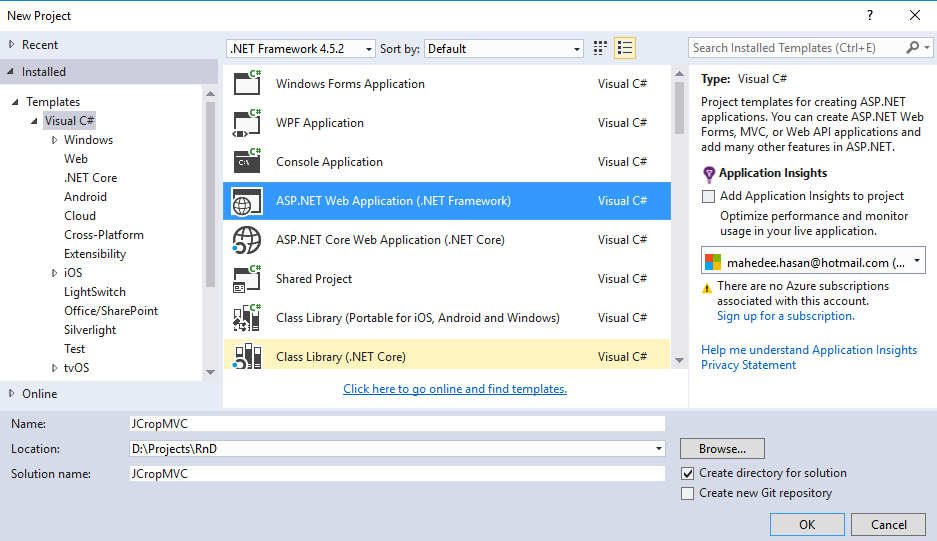The height and width of the screenshot is (541, 937).
Task: Select the Shared Project template name
Action: 314,279
